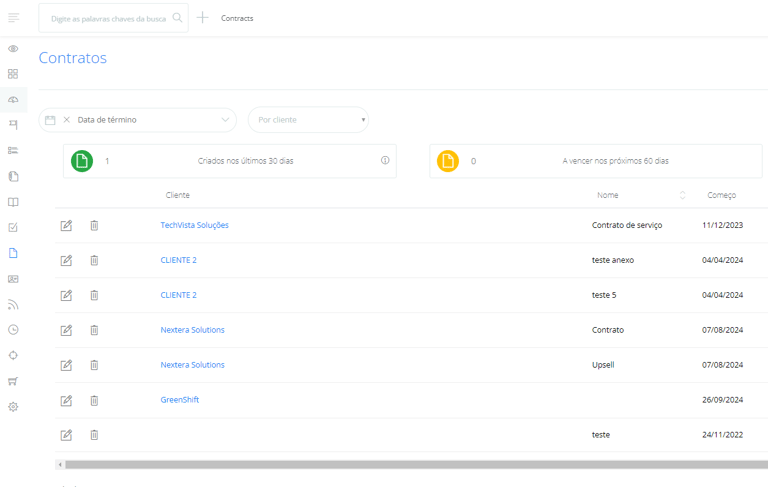
Task: Delete the contract dated 24/11/2022
Action: point(94,435)
